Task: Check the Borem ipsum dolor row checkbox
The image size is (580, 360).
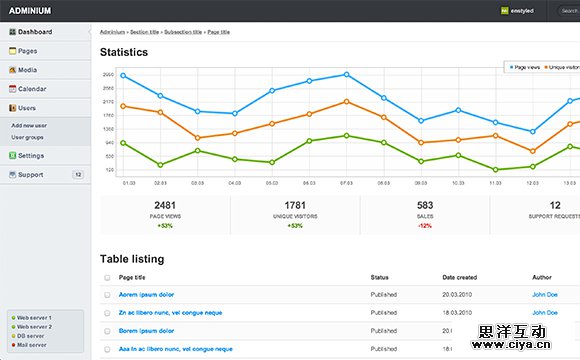Action: click(x=107, y=331)
